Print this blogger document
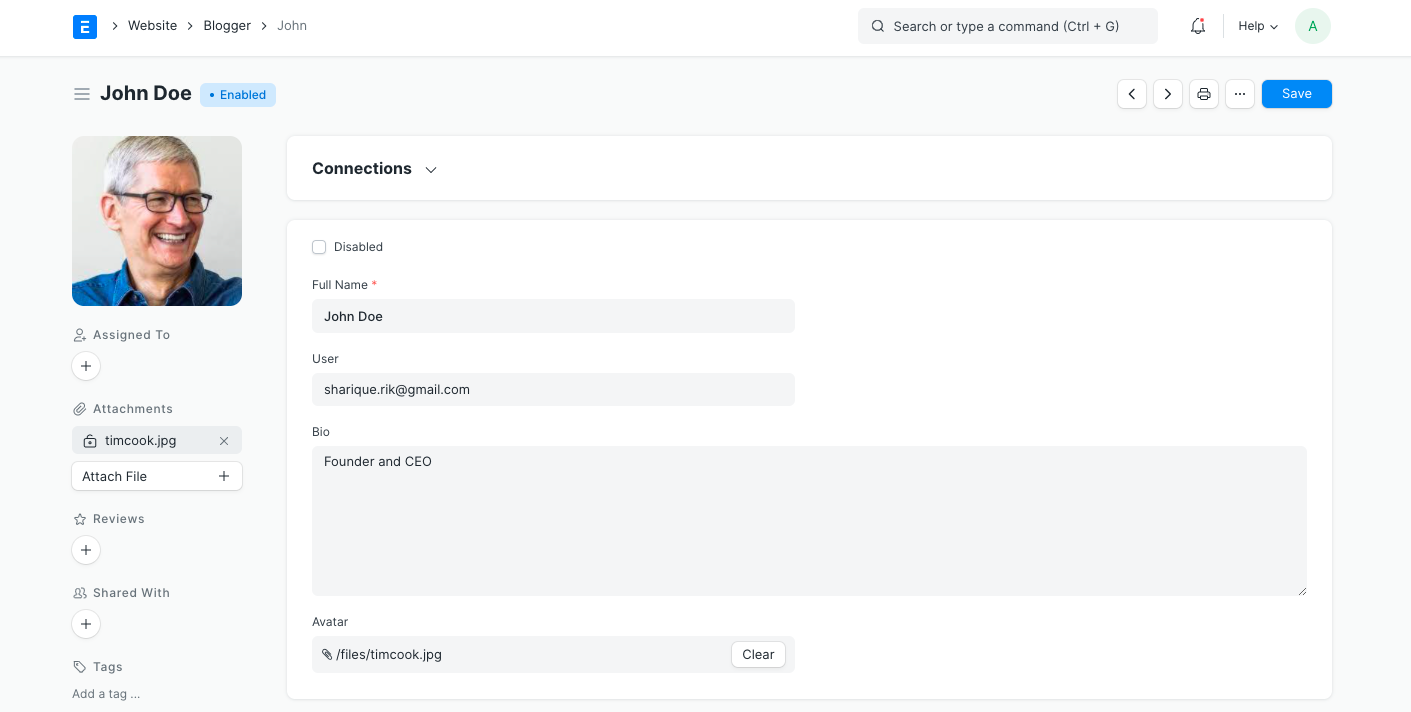Screen dimensions: 1411x712 [1204, 94]
